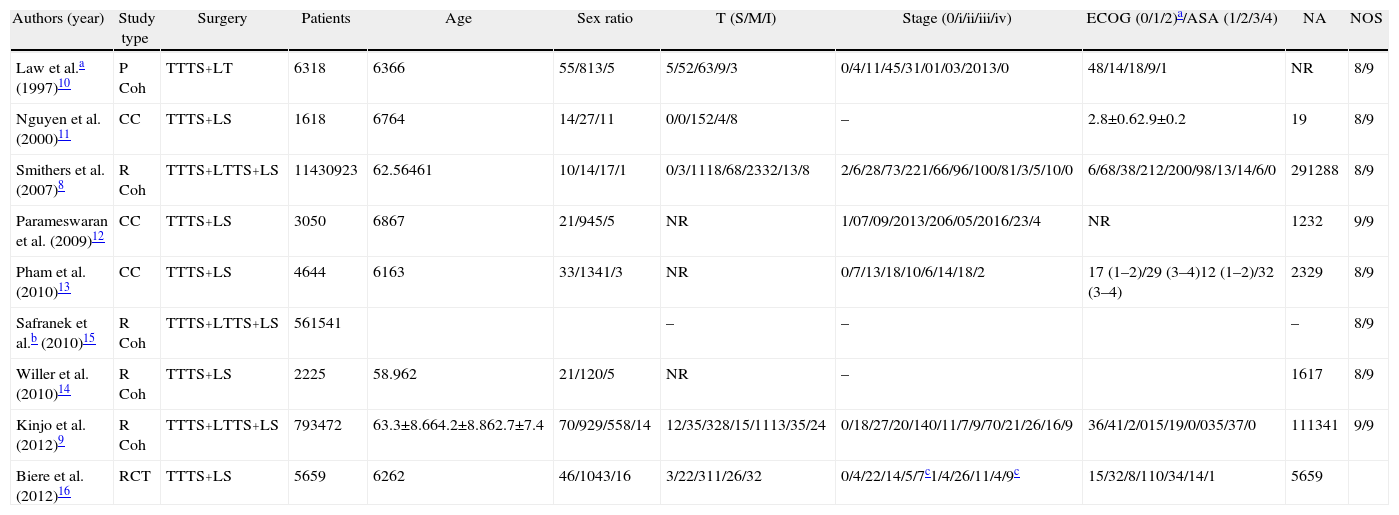The image size is (1399, 515).
Task: Click footnote "a" link after Law et al.
Action: pyautogui.click(x=81, y=64)
